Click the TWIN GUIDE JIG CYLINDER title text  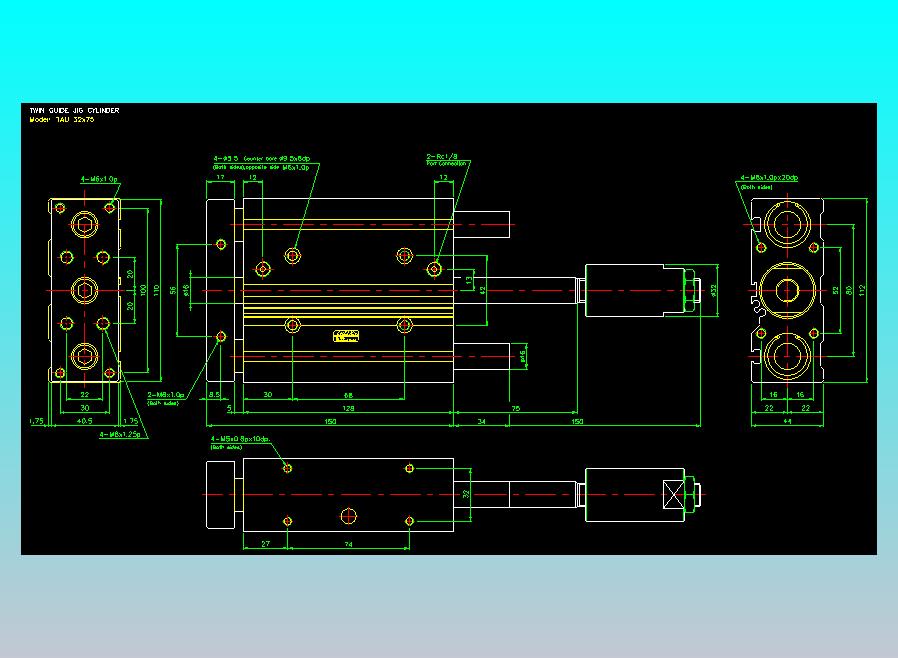point(74,110)
